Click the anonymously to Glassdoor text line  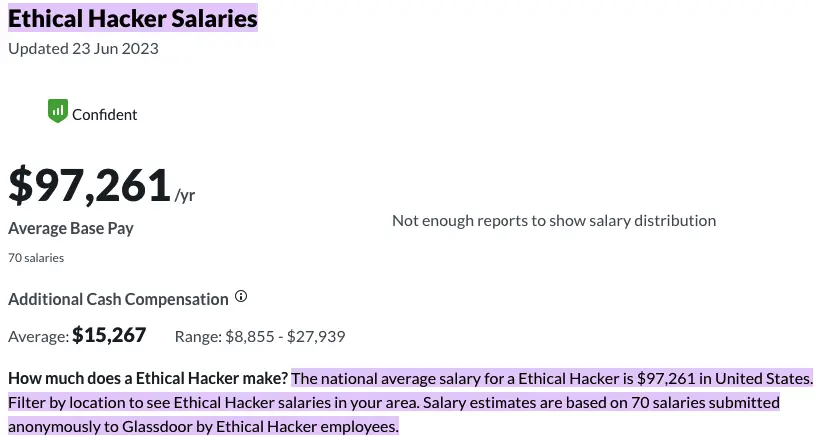coord(203,427)
